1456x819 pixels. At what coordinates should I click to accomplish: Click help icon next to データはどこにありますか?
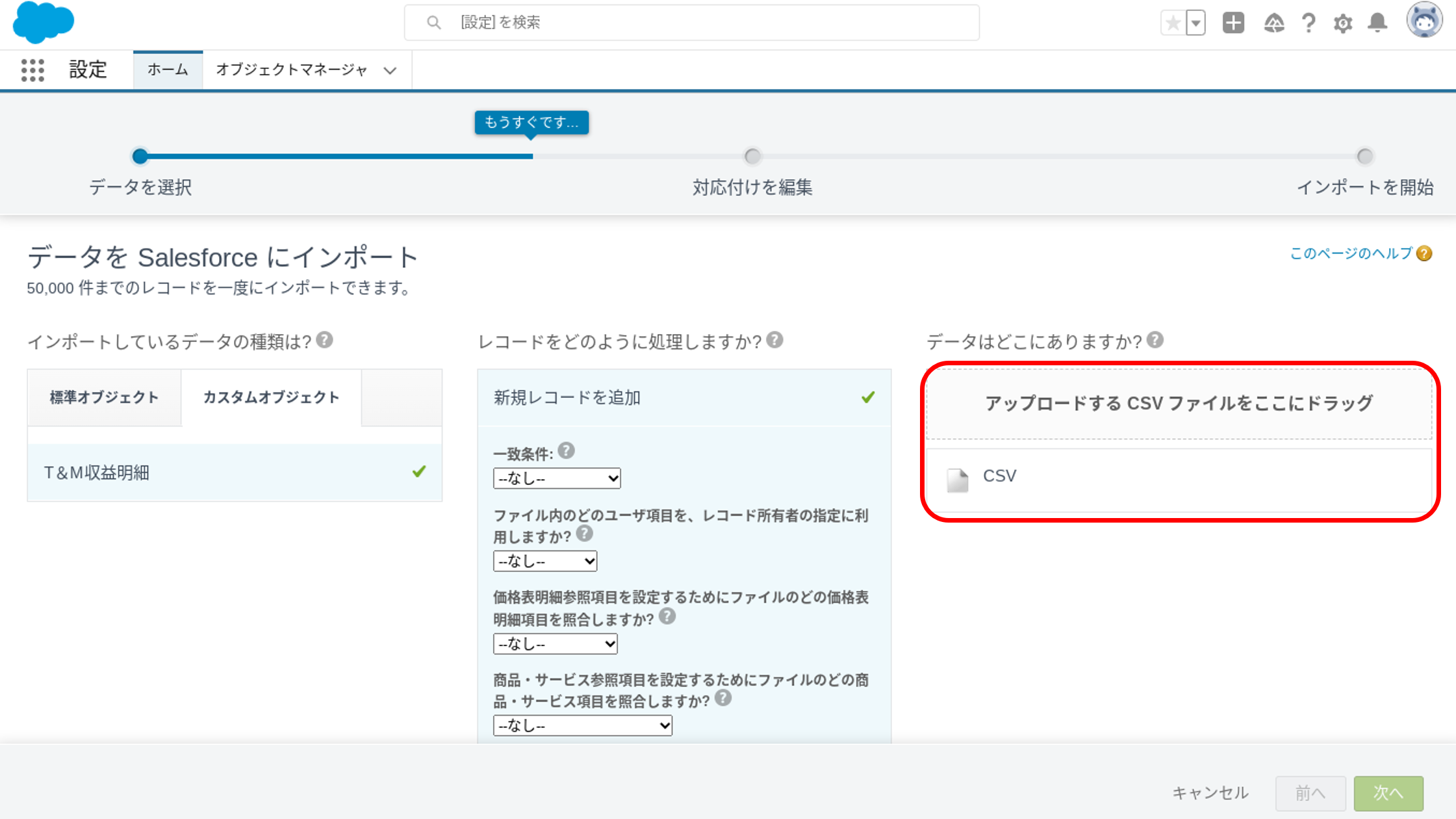1155,340
